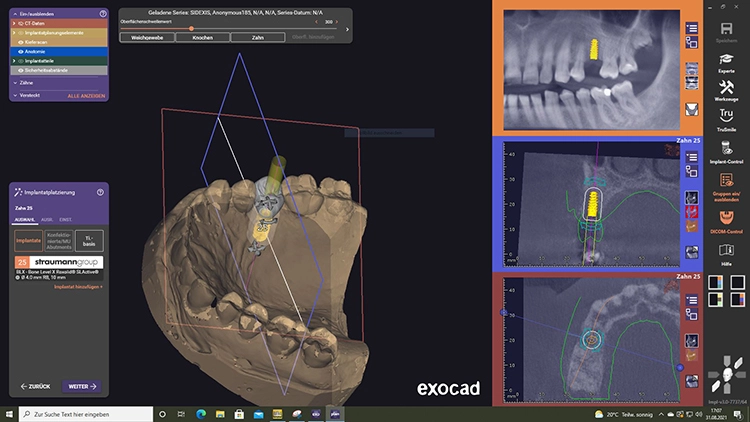The height and width of the screenshot is (422, 750).
Task: Select Konfektionierte/MU Abutments category
Action: click(x=59, y=241)
